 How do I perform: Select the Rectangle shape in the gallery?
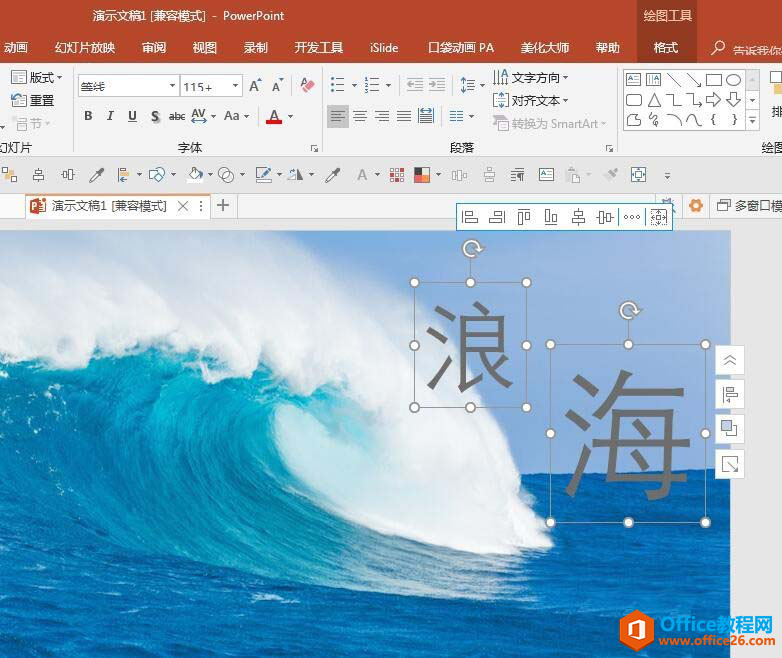click(x=714, y=80)
